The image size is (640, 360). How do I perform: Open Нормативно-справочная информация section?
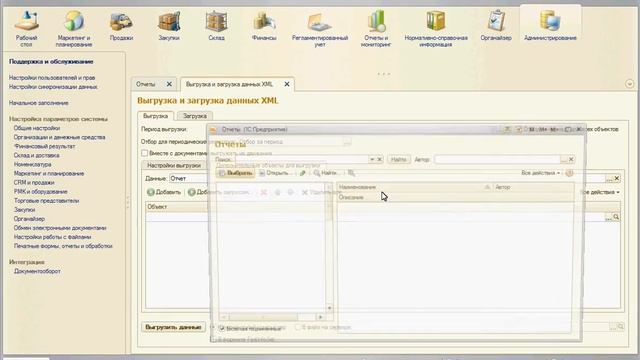coord(436,29)
